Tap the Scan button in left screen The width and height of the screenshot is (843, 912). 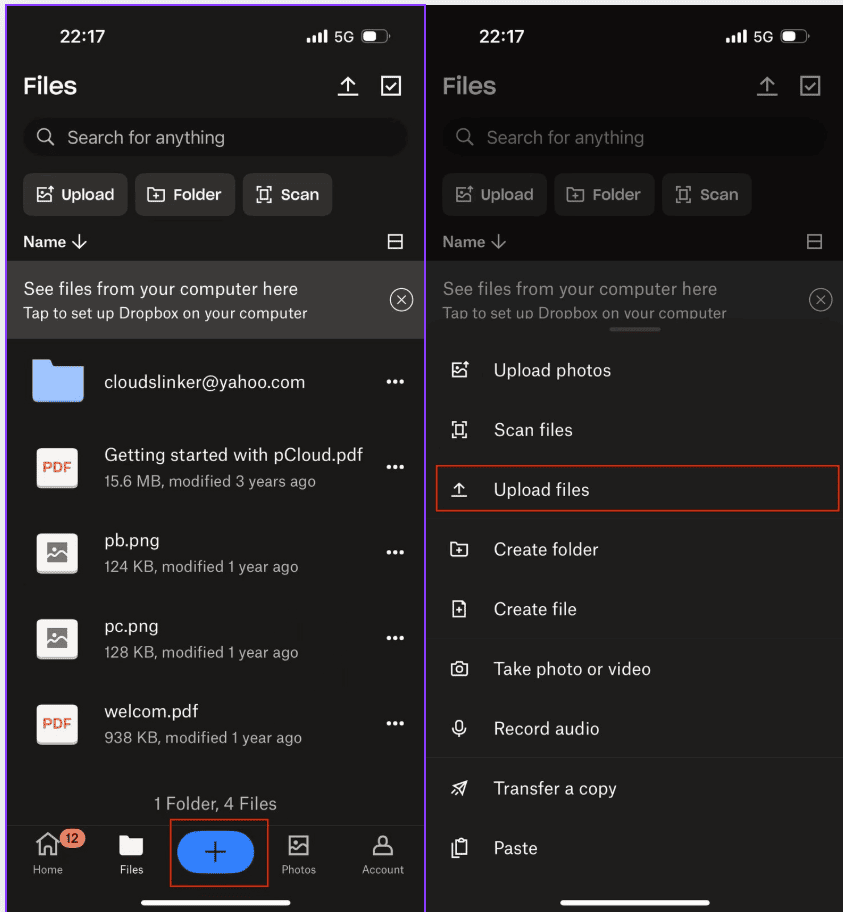[x=287, y=194]
